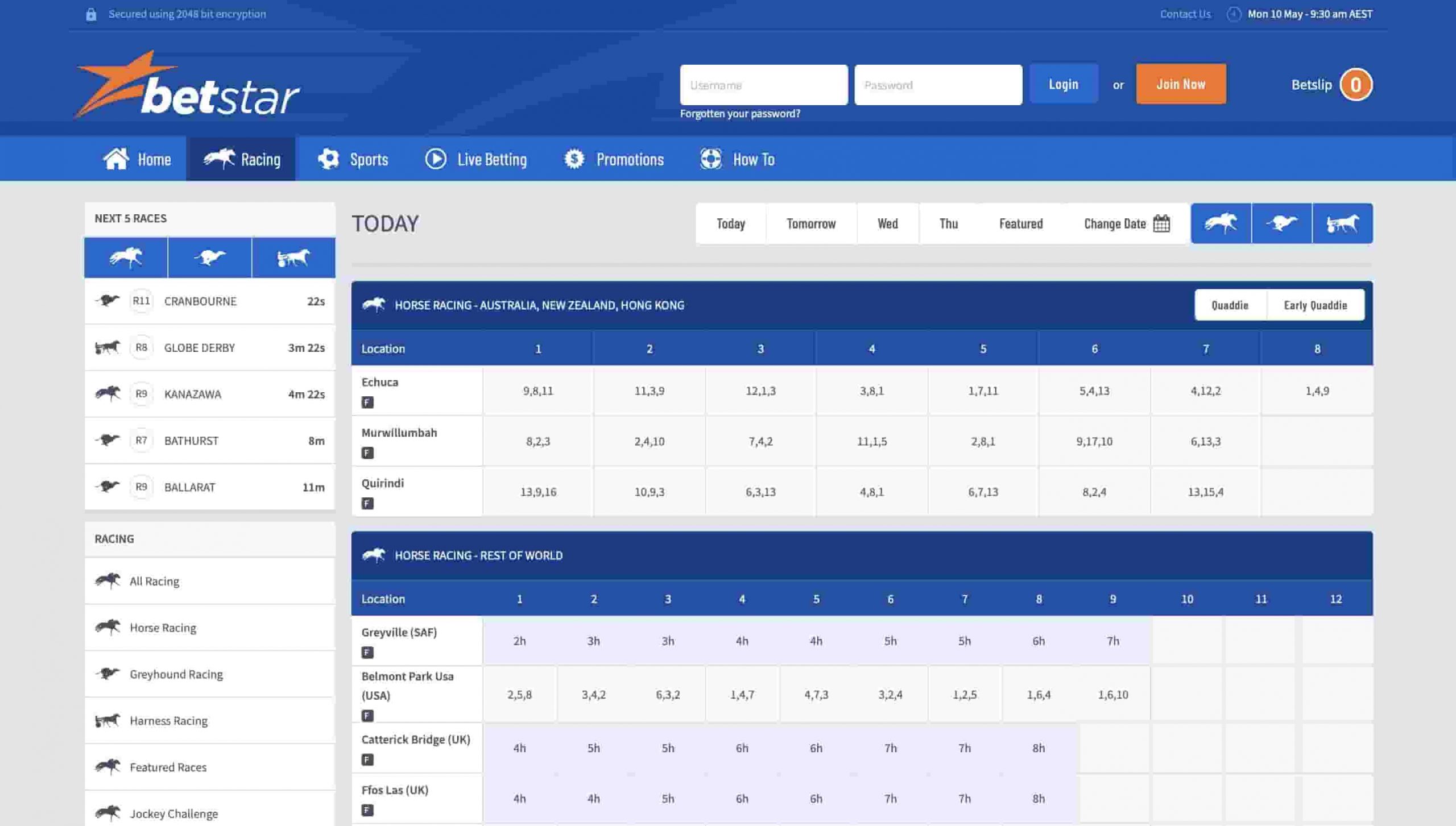The width and height of the screenshot is (1456, 826).
Task: Expand the Featured Races section
Action: tap(168, 767)
